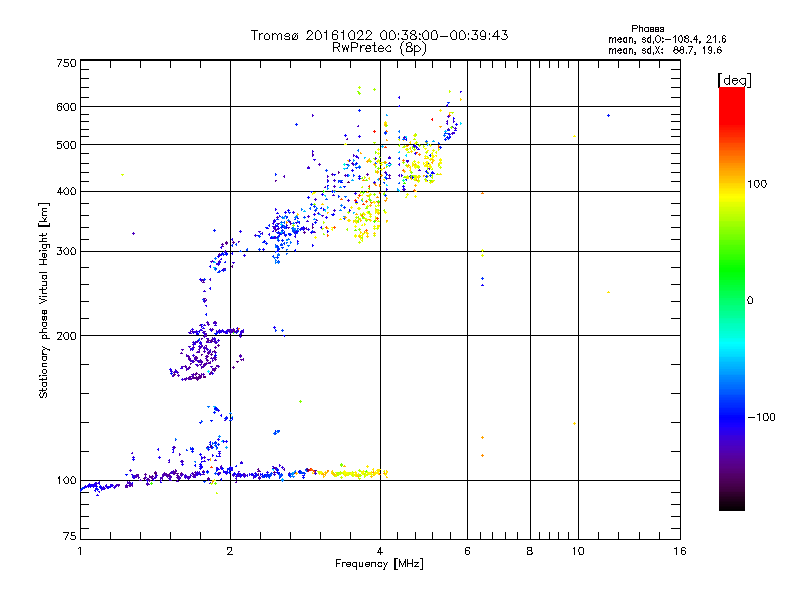800x600 pixels.
Task: Click the "mean, sd,O:-108.4, 21.6" line
Action: click(x=667, y=39)
